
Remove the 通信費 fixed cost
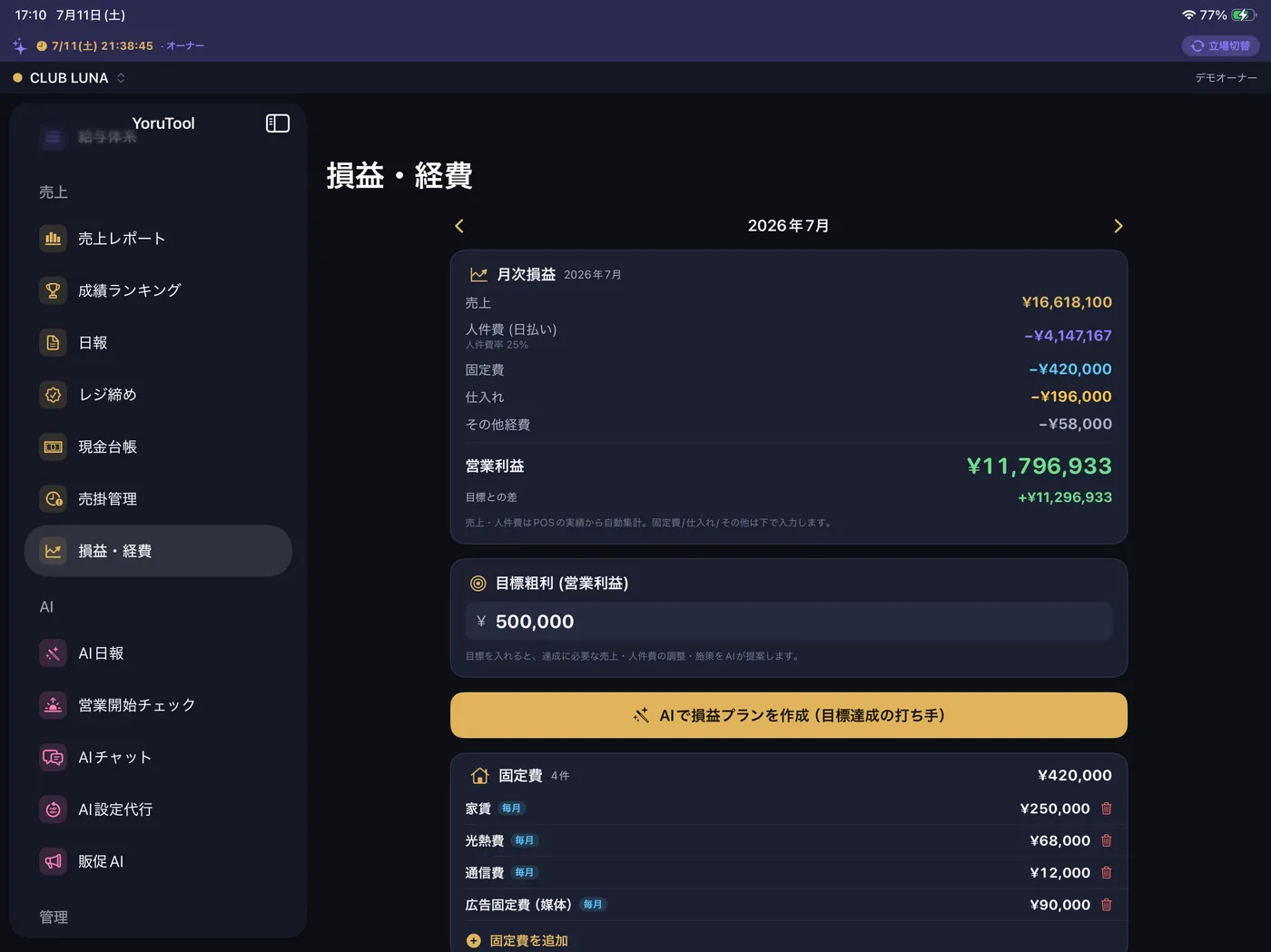[x=1106, y=873]
